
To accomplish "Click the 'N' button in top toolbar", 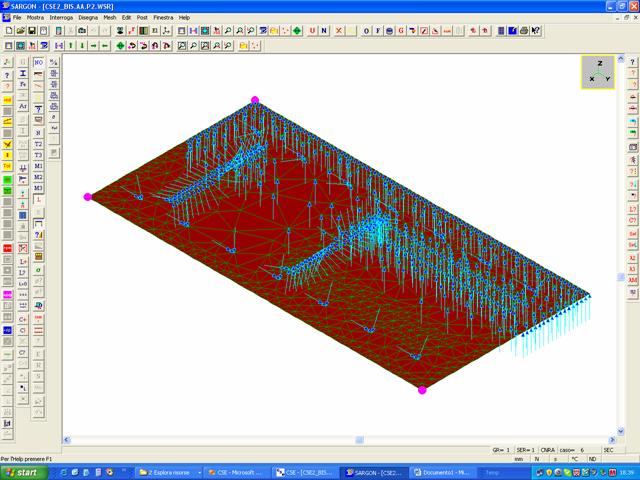I will [x=324, y=31].
